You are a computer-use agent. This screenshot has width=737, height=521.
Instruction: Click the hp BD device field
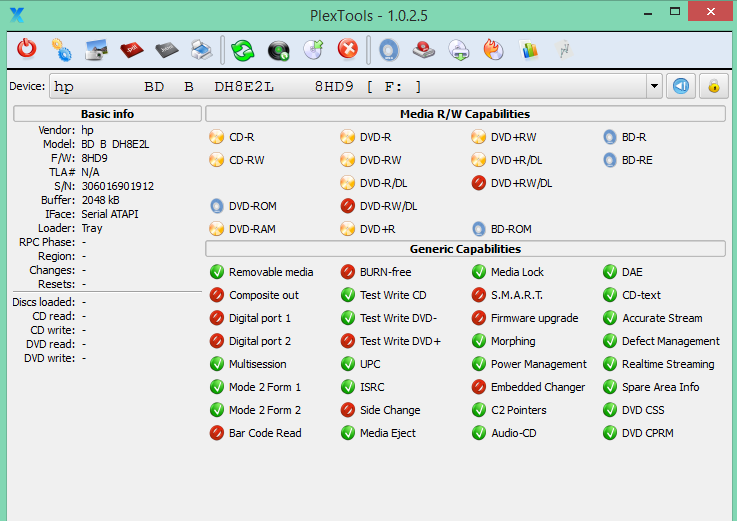(x=348, y=86)
